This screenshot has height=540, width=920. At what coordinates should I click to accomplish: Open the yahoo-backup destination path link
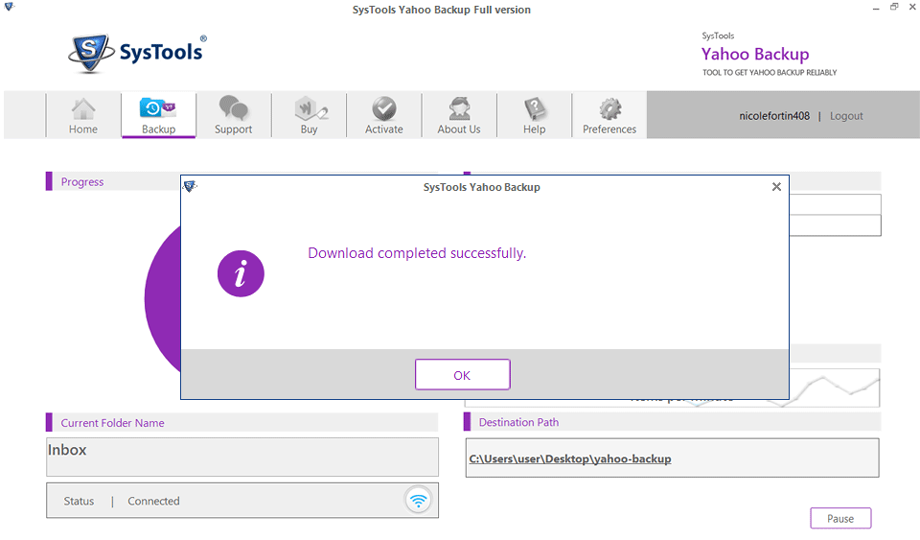[570, 459]
